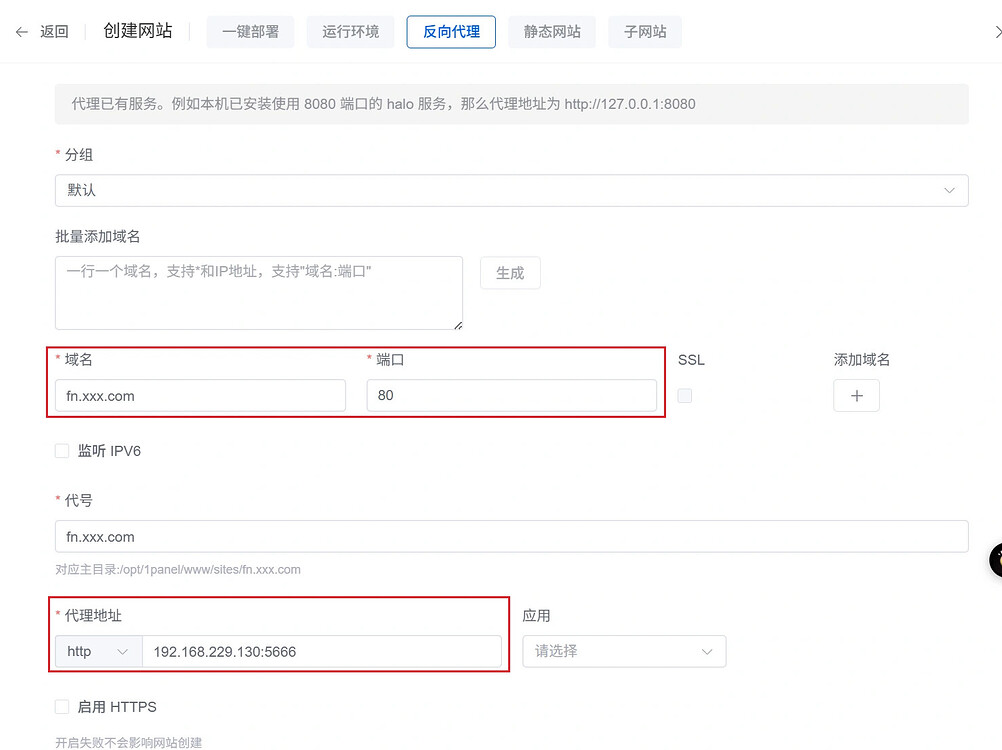This screenshot has height=750, width=1002.
Task: Toggle the SSL checkbox
Action: point(684,396)
